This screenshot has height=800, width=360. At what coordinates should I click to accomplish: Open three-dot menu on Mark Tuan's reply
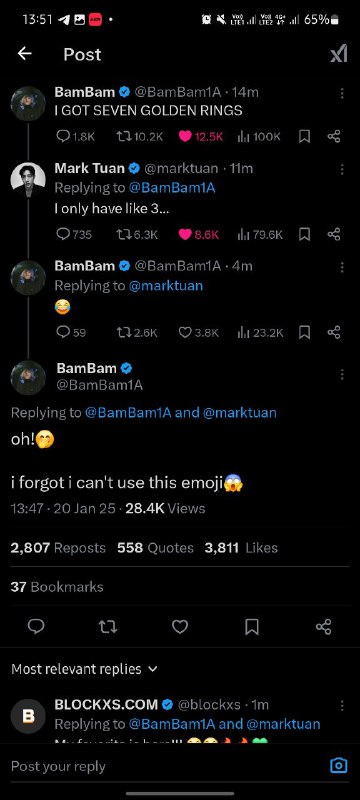click(x=342, y=169)
